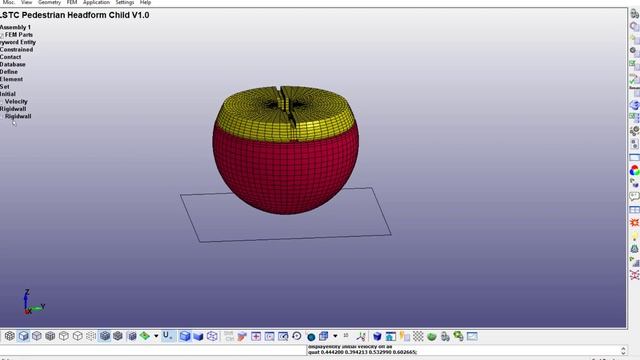Click the purple wireframe cube icon

(212, 336)
